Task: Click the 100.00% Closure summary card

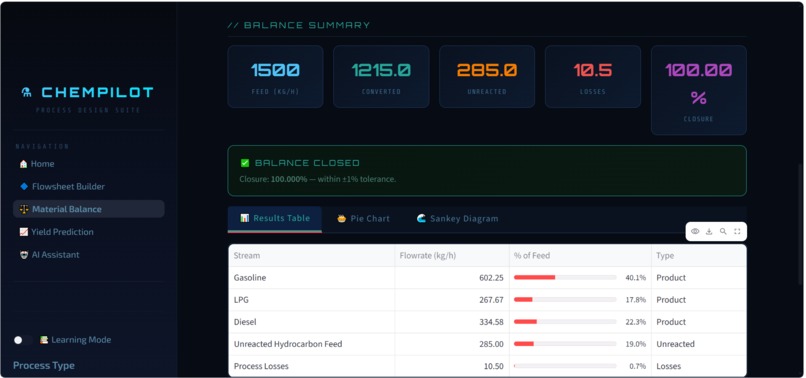Action: [699, 90]
